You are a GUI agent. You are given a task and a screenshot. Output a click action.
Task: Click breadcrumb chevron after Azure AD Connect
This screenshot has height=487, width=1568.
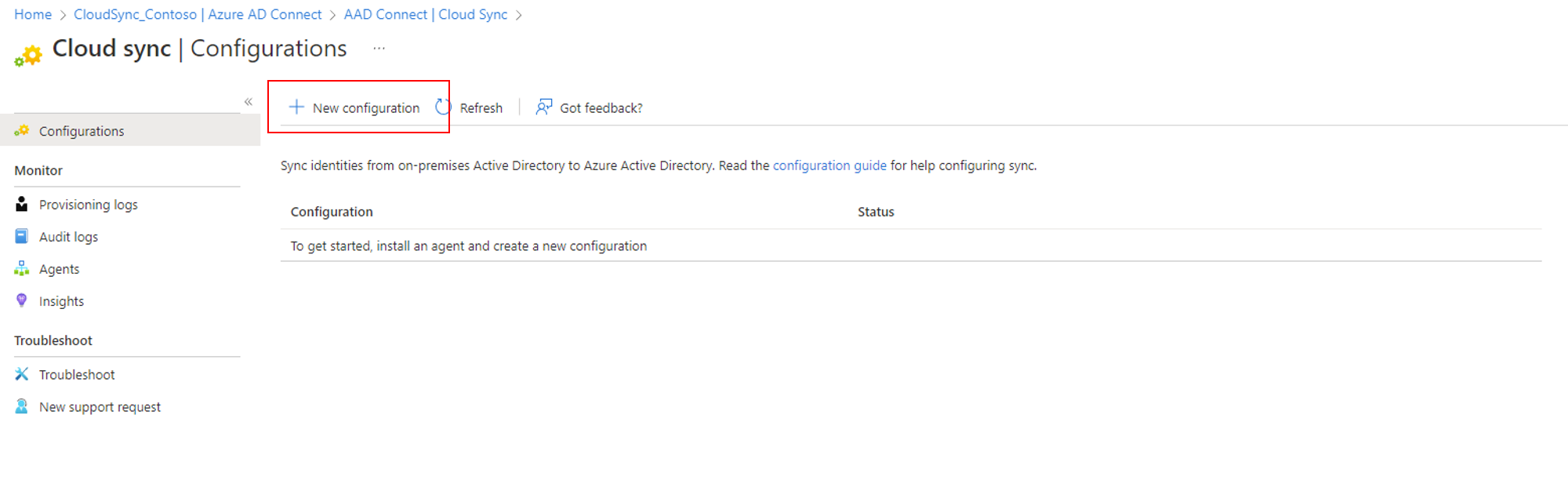point(332,15)
